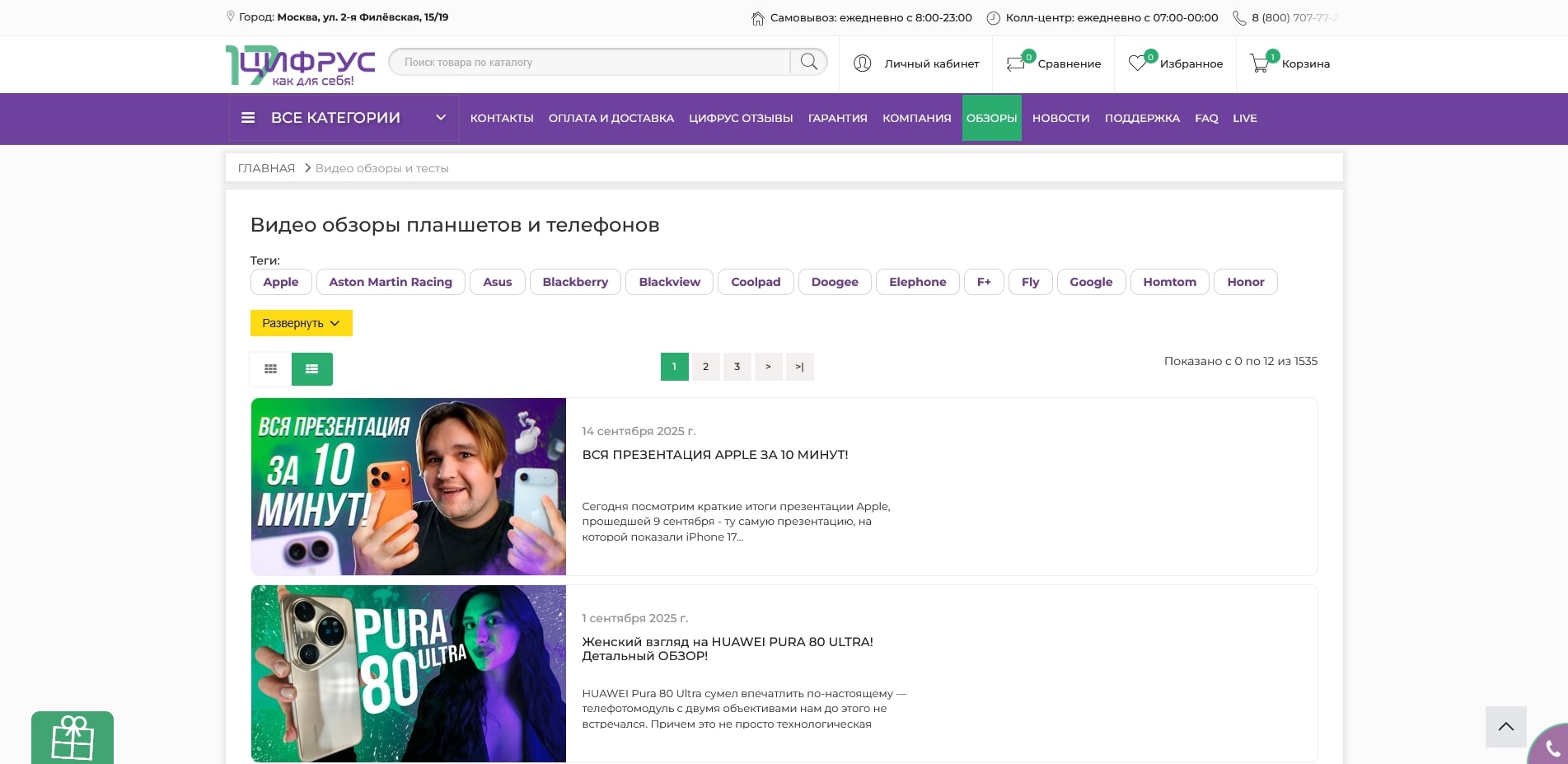Click the green gift box icon
Image resolution: width=1568 pixels, height=764 pixels.
[73, 737]
